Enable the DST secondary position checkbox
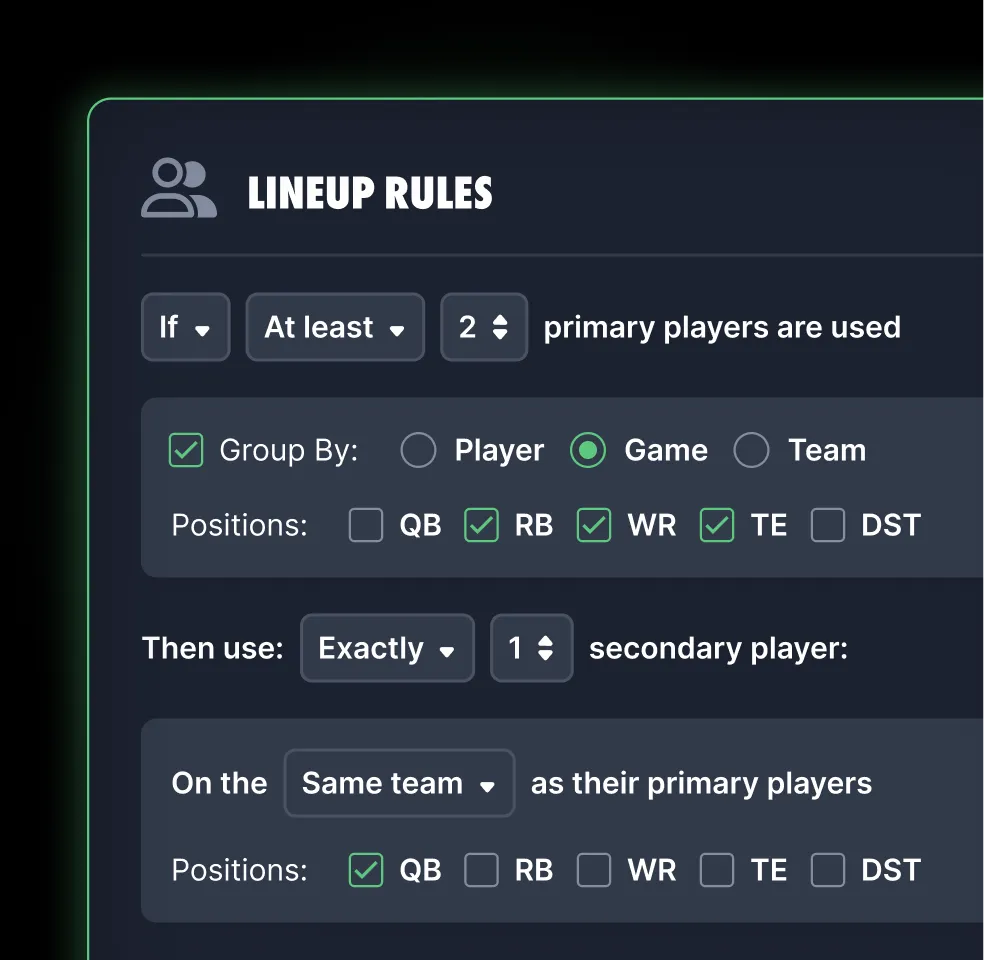The height and width of the screenshot is (960, 984). point(828,870)
